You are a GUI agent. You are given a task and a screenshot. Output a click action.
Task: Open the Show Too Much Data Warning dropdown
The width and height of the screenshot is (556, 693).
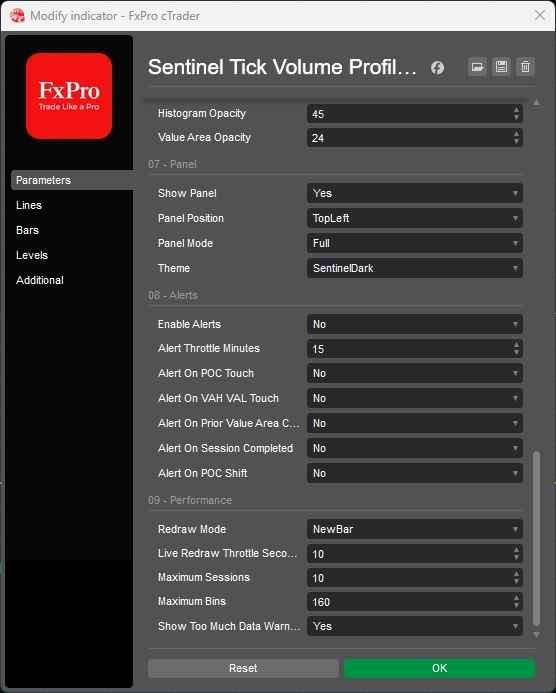click(415, 626)
